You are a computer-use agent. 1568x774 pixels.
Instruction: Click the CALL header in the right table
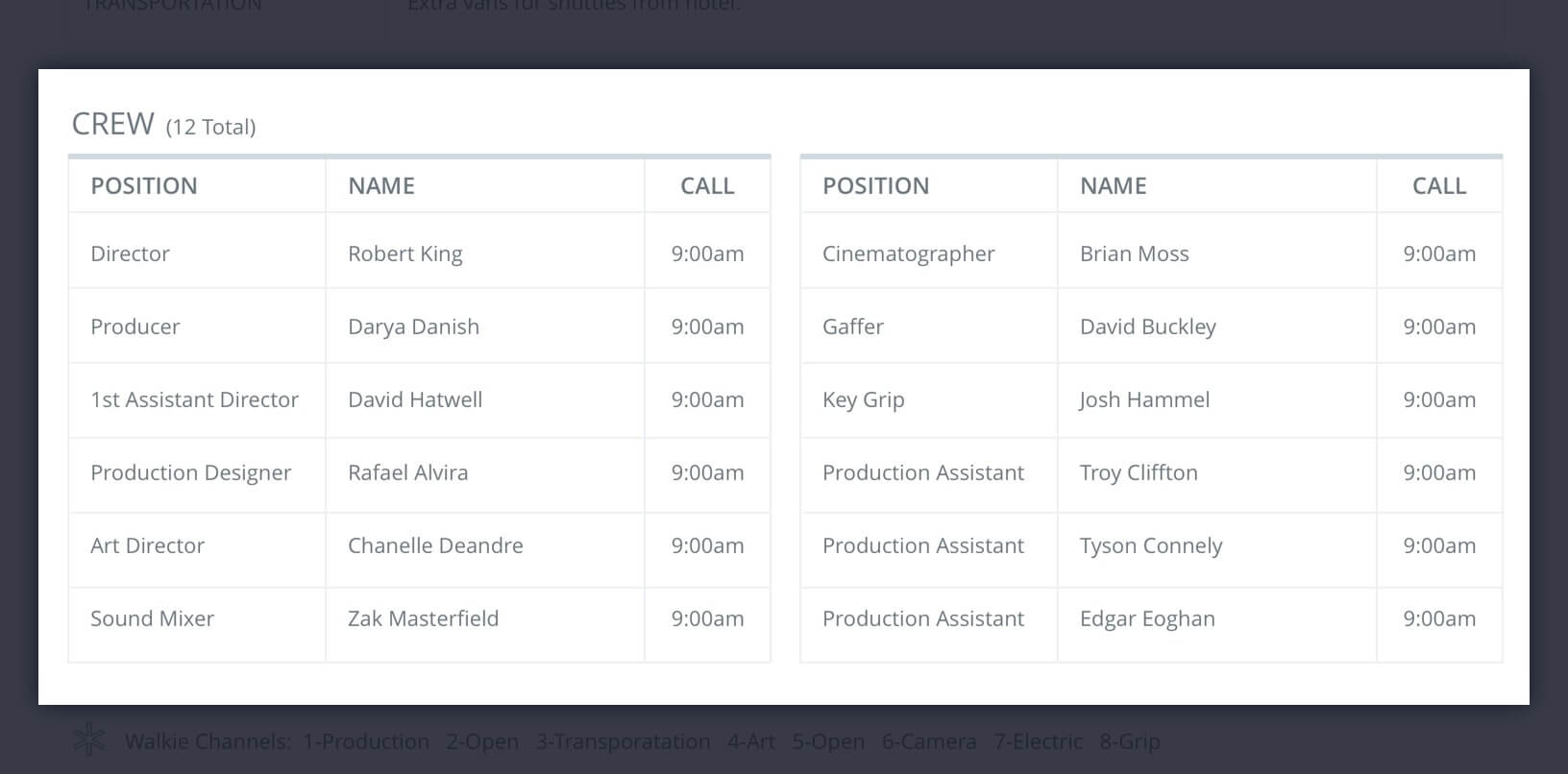1438,186
